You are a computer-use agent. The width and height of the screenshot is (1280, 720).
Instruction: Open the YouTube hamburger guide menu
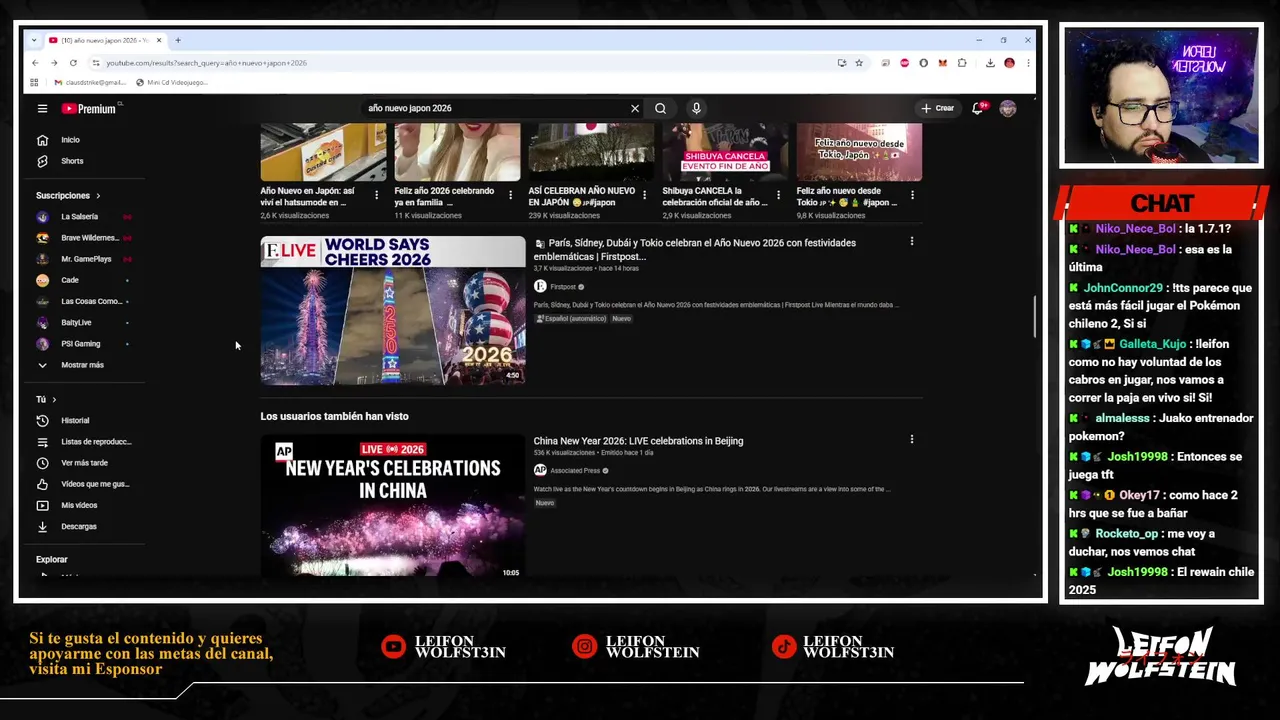click(42, 108)
